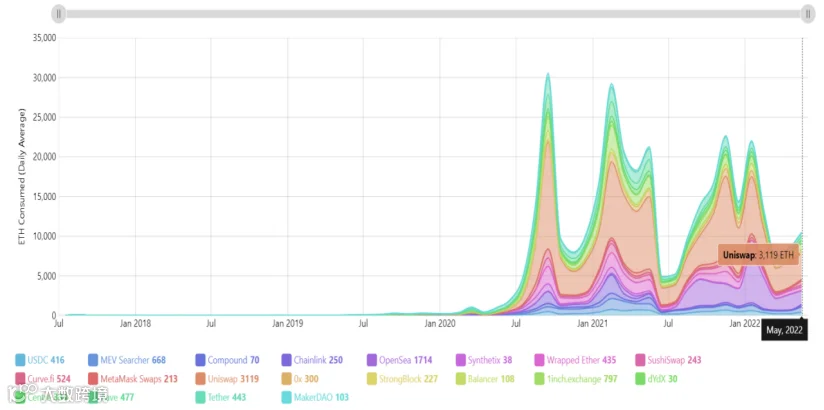This screenshot has width=824, height=410.
Task: Hide the OpenSea series in the legend
Action: pos(401,361)
